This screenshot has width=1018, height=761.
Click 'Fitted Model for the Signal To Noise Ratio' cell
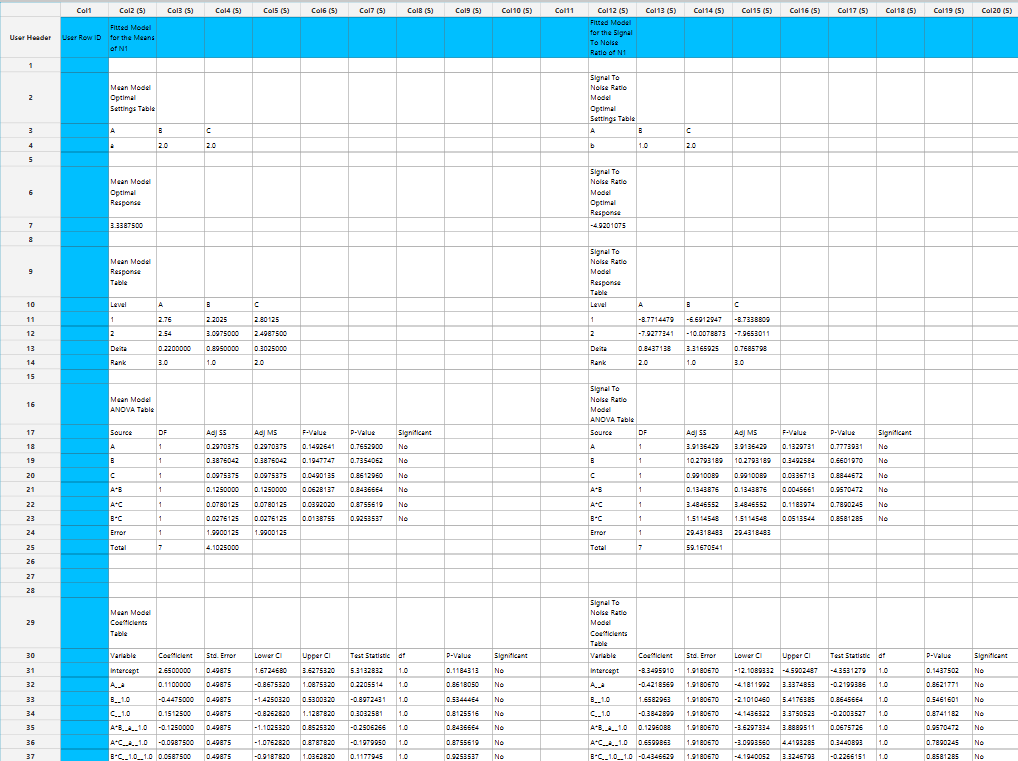612,38
